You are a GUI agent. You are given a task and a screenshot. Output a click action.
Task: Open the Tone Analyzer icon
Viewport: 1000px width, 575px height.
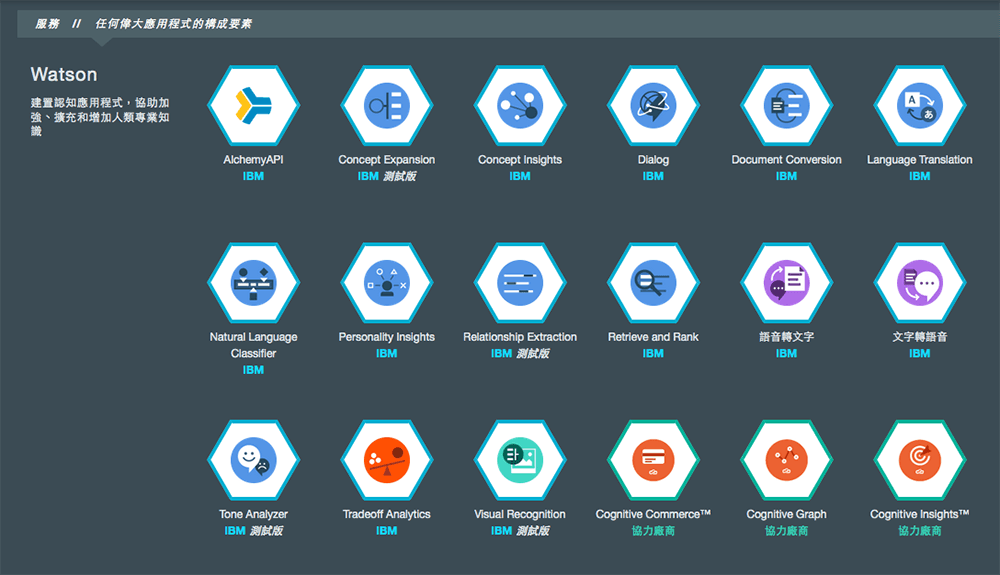[253, 460]
